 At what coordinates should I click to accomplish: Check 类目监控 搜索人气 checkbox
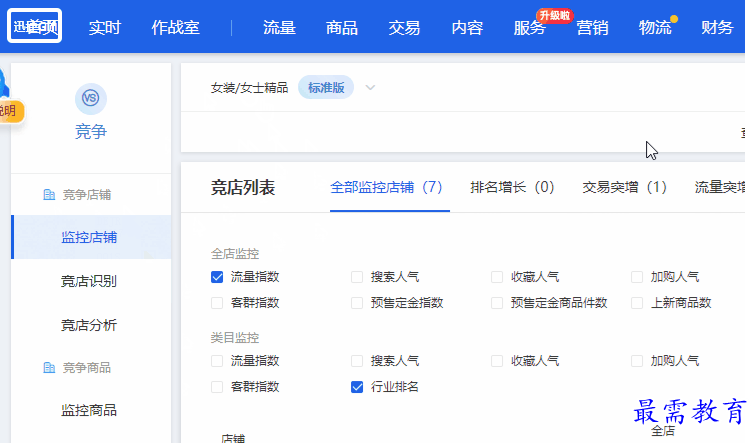click(x=357, y=361)
